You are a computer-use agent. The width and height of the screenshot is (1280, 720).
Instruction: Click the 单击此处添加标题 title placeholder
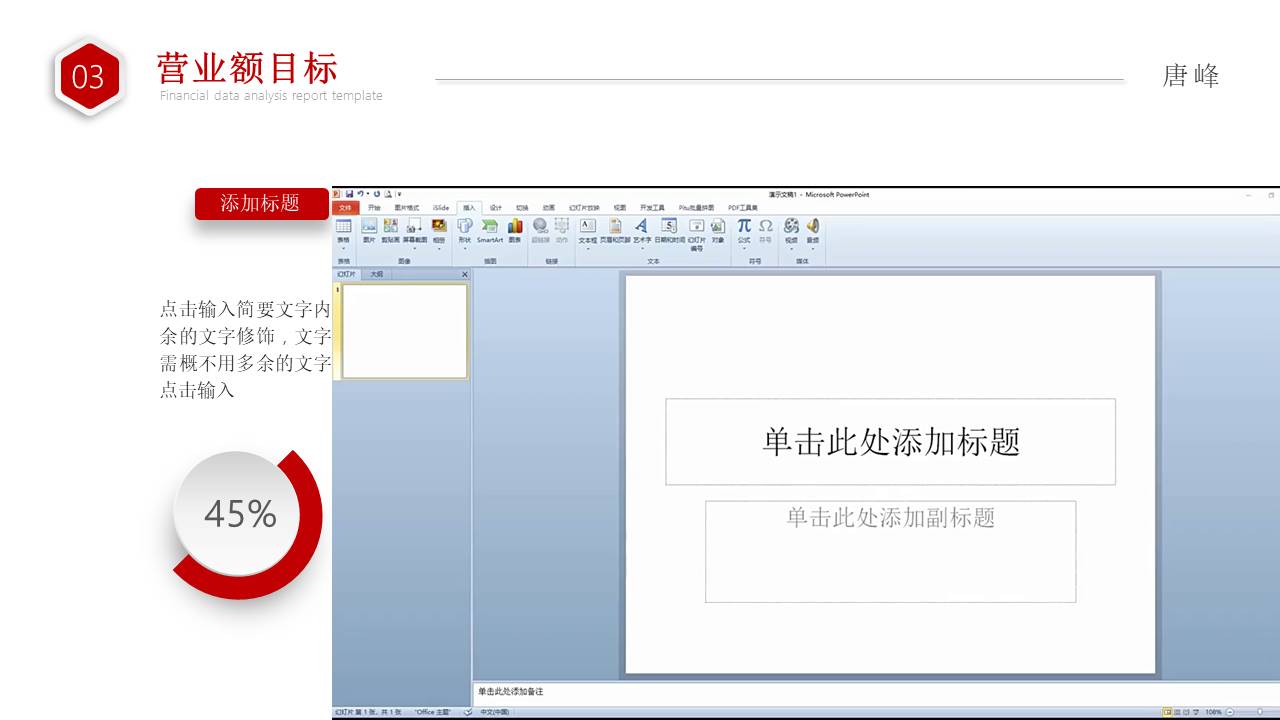tap(890, 442)
